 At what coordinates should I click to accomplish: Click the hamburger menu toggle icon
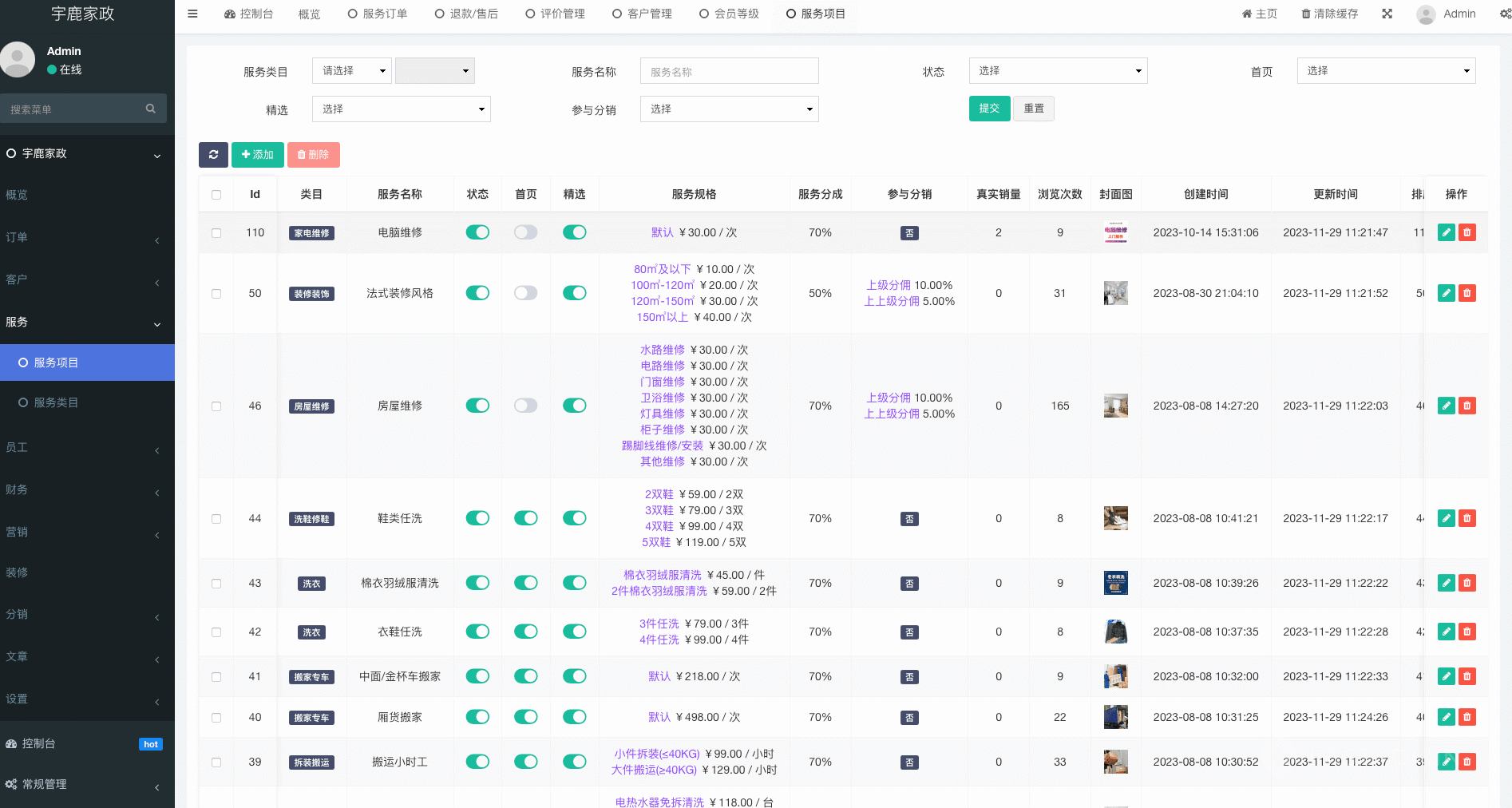coord(192,14)
